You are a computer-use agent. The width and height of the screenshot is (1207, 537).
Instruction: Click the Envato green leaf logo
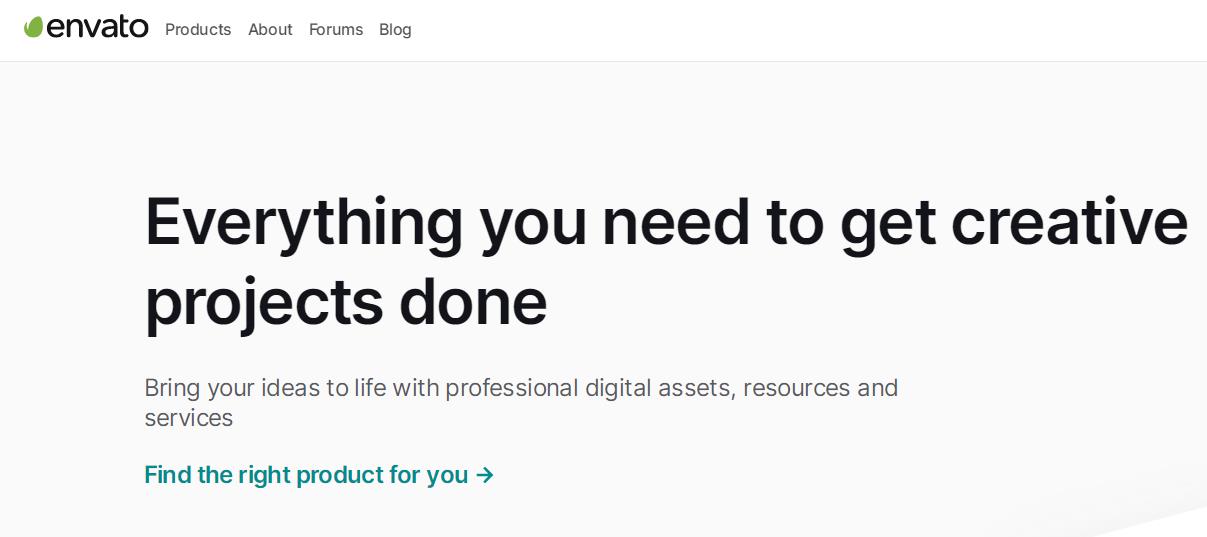pyautogui.click(x=34, y=27)
